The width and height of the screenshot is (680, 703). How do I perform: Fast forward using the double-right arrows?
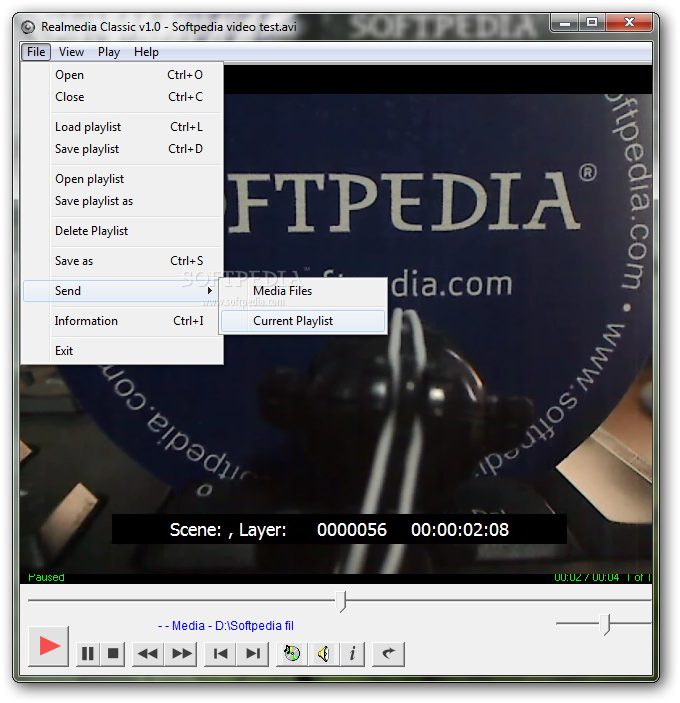(181, 654)
